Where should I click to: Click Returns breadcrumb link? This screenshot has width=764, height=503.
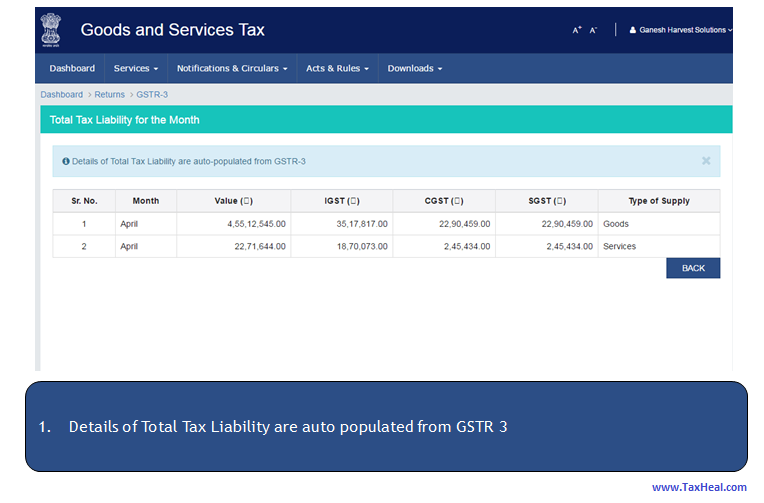pos(110,94)
